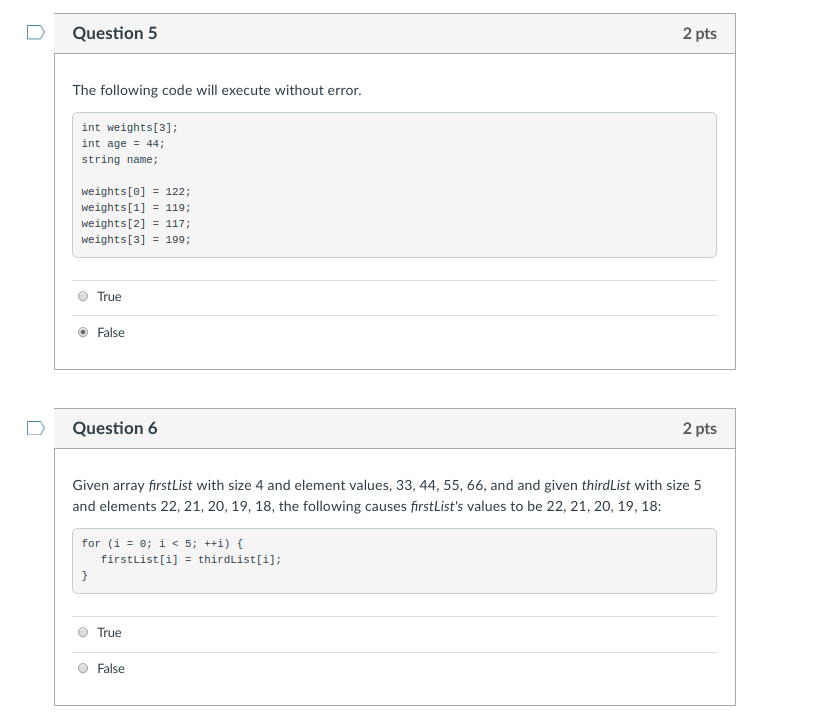Click the 2 pts label for Question 6

pyautogui.click(x=700, y=427)
